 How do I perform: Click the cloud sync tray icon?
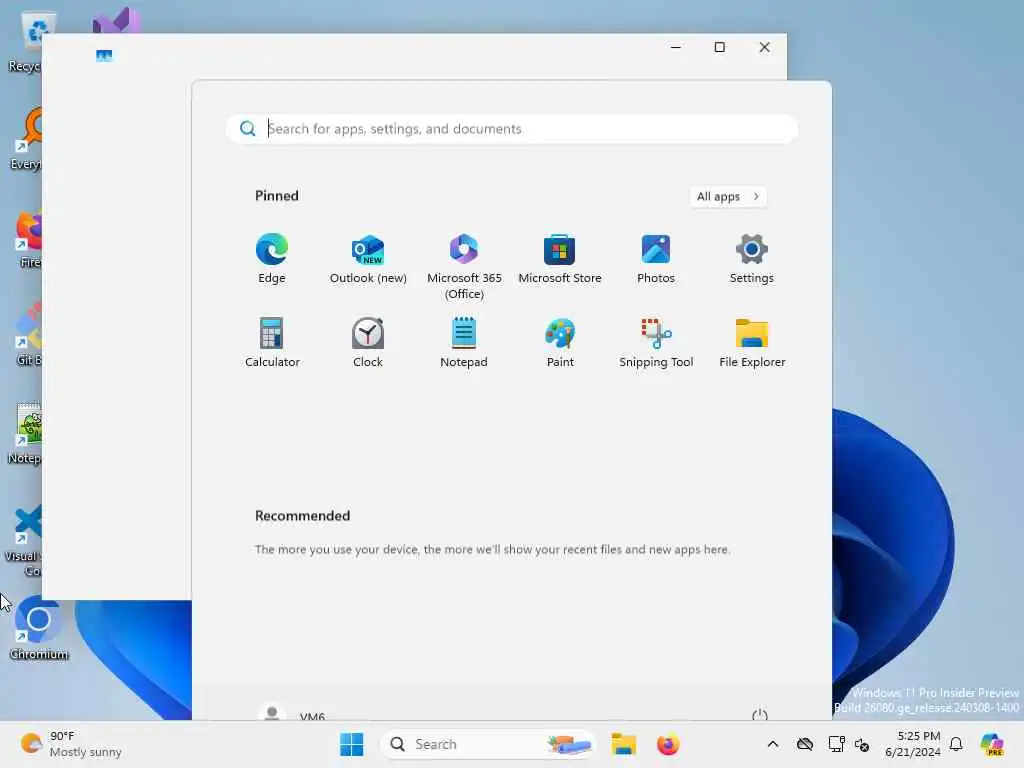[805, 744]
